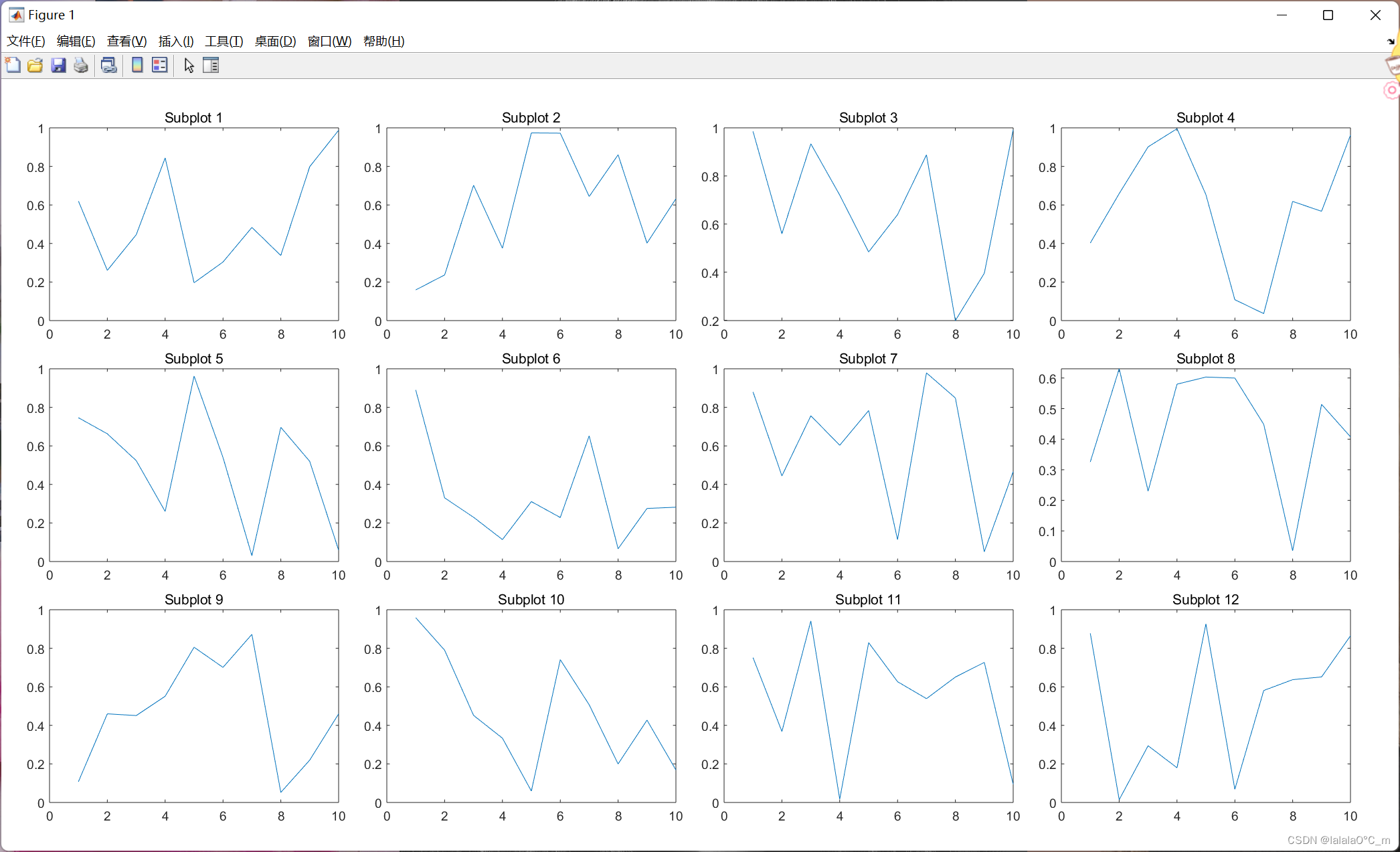Open the Property Inspector toolbar icon
Screen dimensions: 1400x852
pos(211,65)
